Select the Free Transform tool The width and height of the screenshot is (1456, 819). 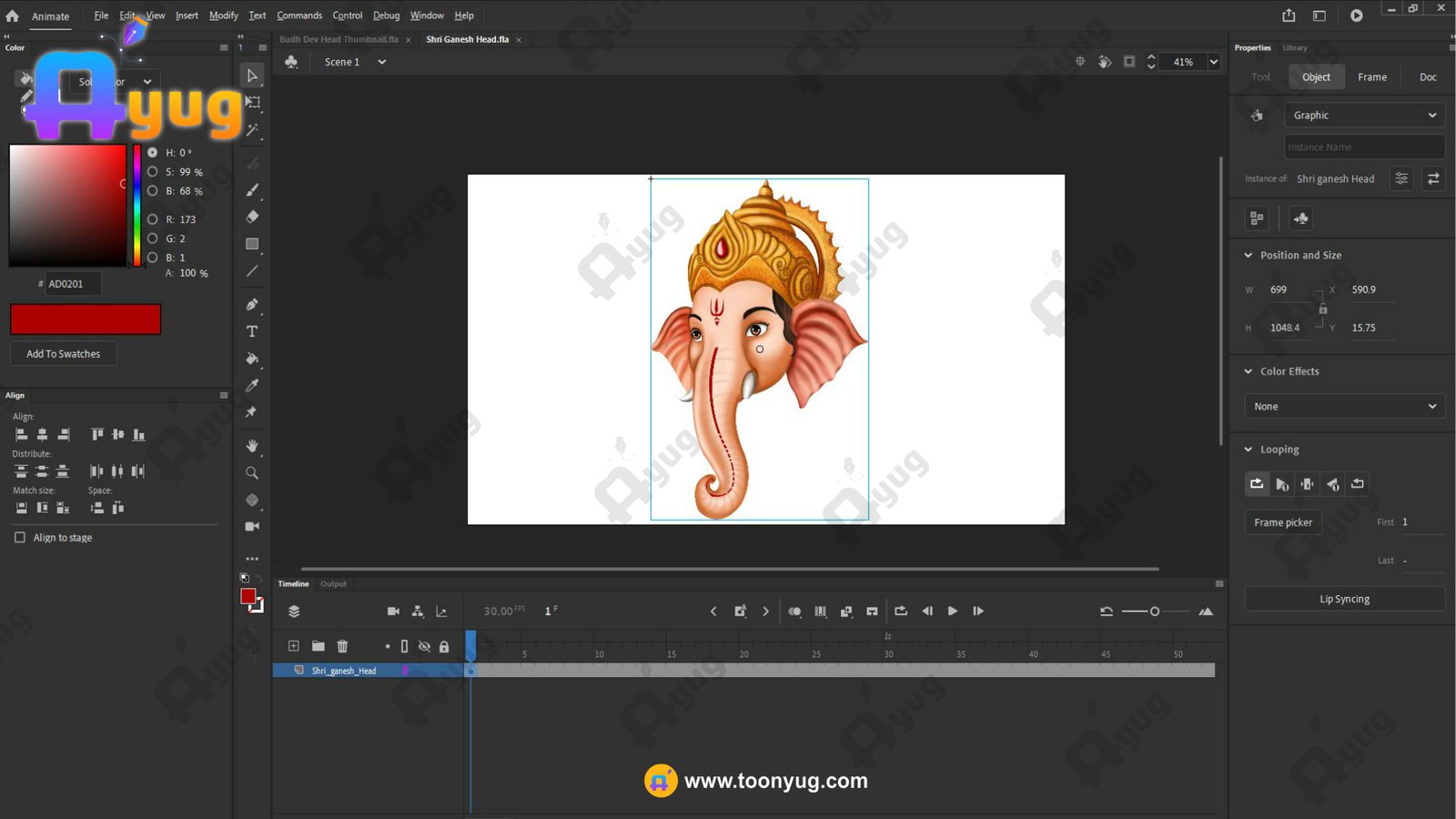tap(253, 103)
